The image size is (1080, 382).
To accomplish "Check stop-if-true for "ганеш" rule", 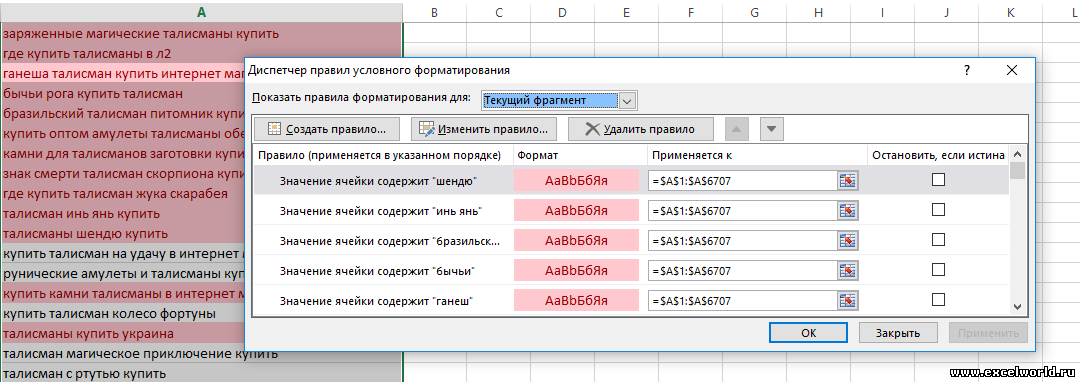I will 938,300.
